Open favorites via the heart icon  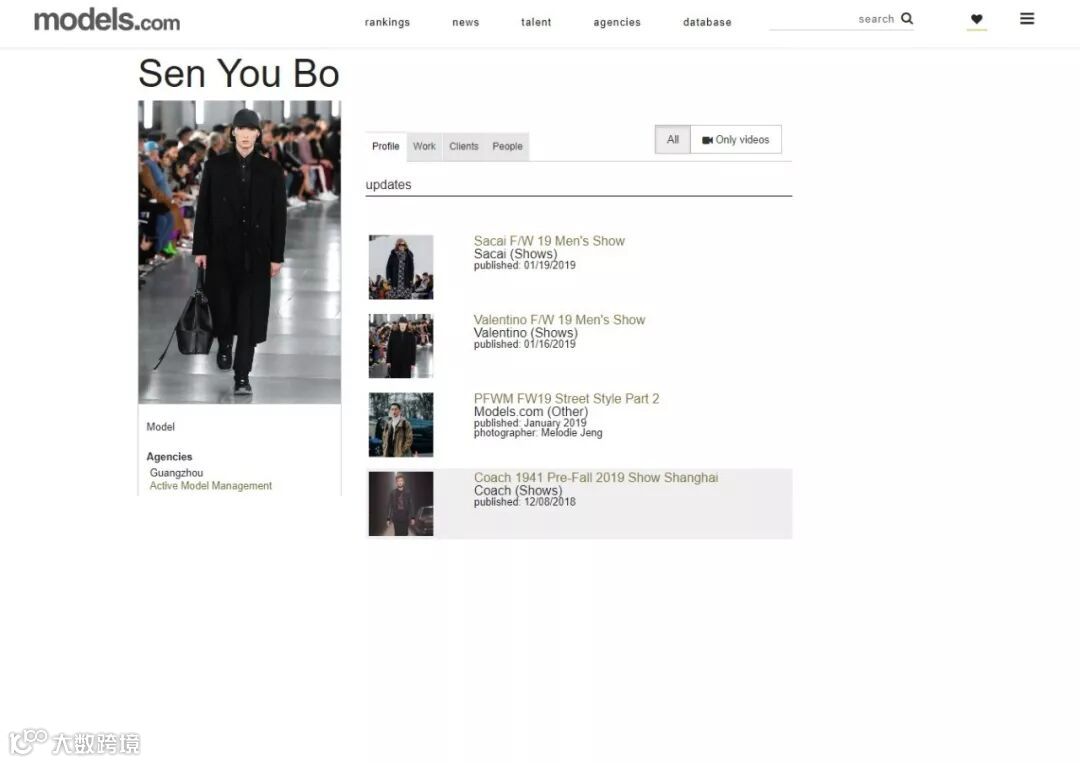click(x=977, y=19)
